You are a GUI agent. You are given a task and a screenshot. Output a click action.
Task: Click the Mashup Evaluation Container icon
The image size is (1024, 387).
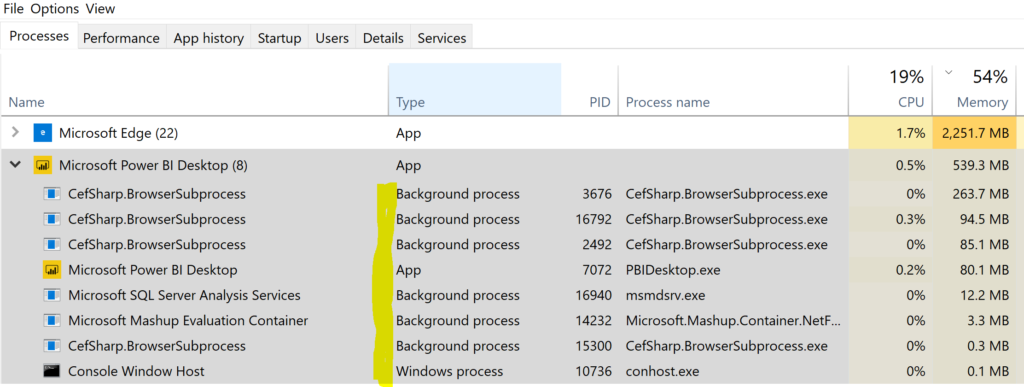point(52,320)
